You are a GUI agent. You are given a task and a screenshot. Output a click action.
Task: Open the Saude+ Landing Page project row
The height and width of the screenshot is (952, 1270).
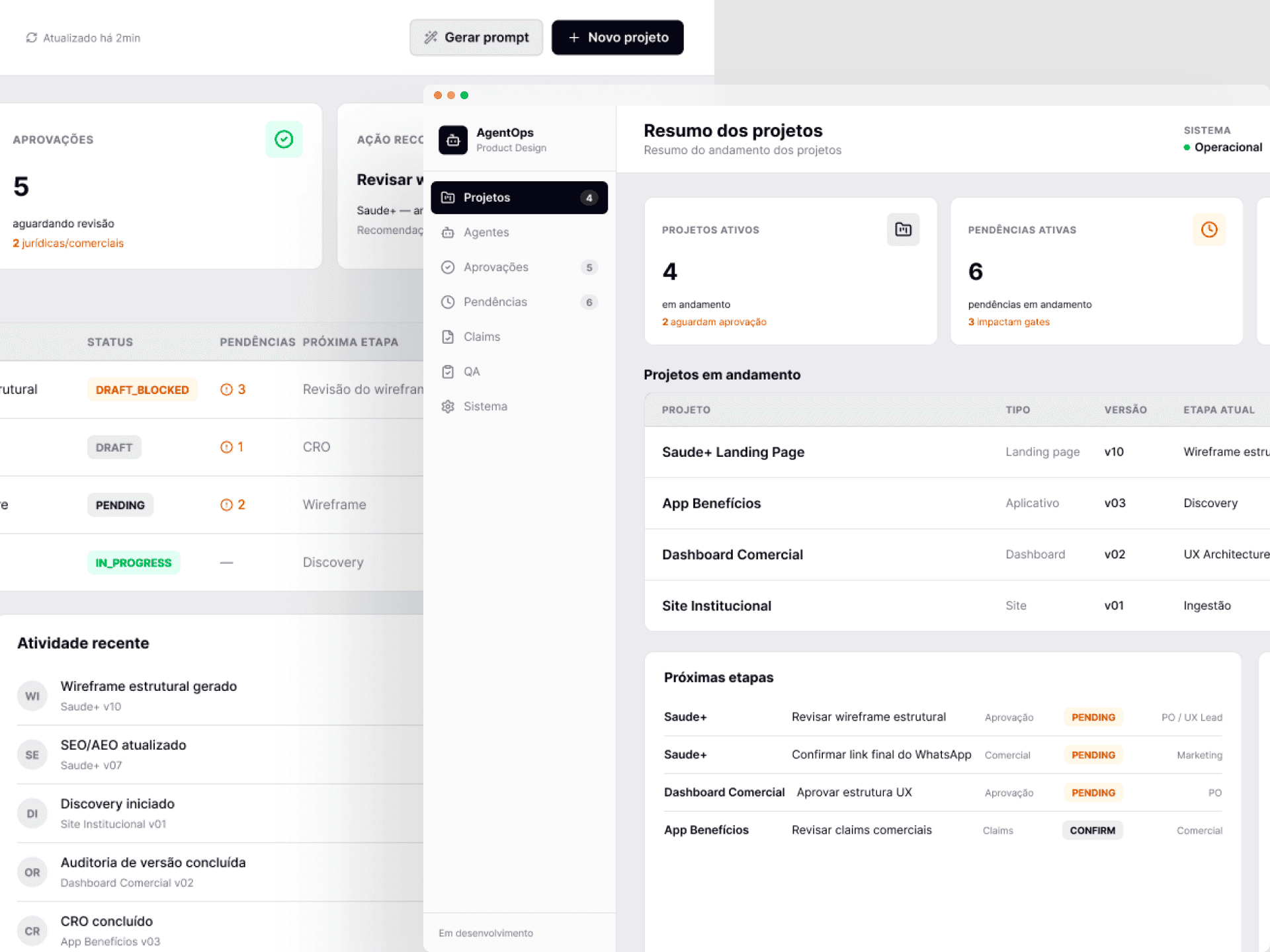click(957, 452)
